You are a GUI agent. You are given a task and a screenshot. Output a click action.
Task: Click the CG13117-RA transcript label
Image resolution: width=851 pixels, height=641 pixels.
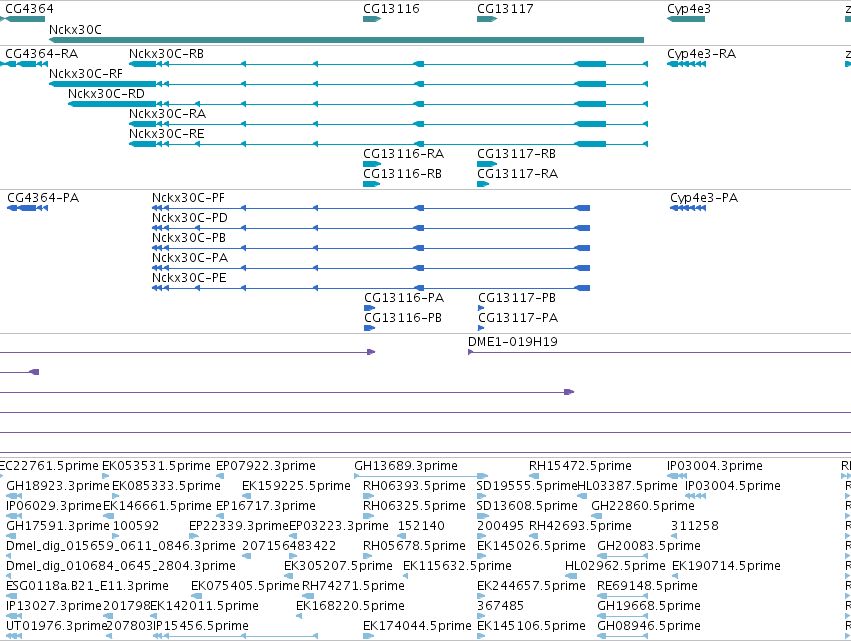click(x=518, y=174)
